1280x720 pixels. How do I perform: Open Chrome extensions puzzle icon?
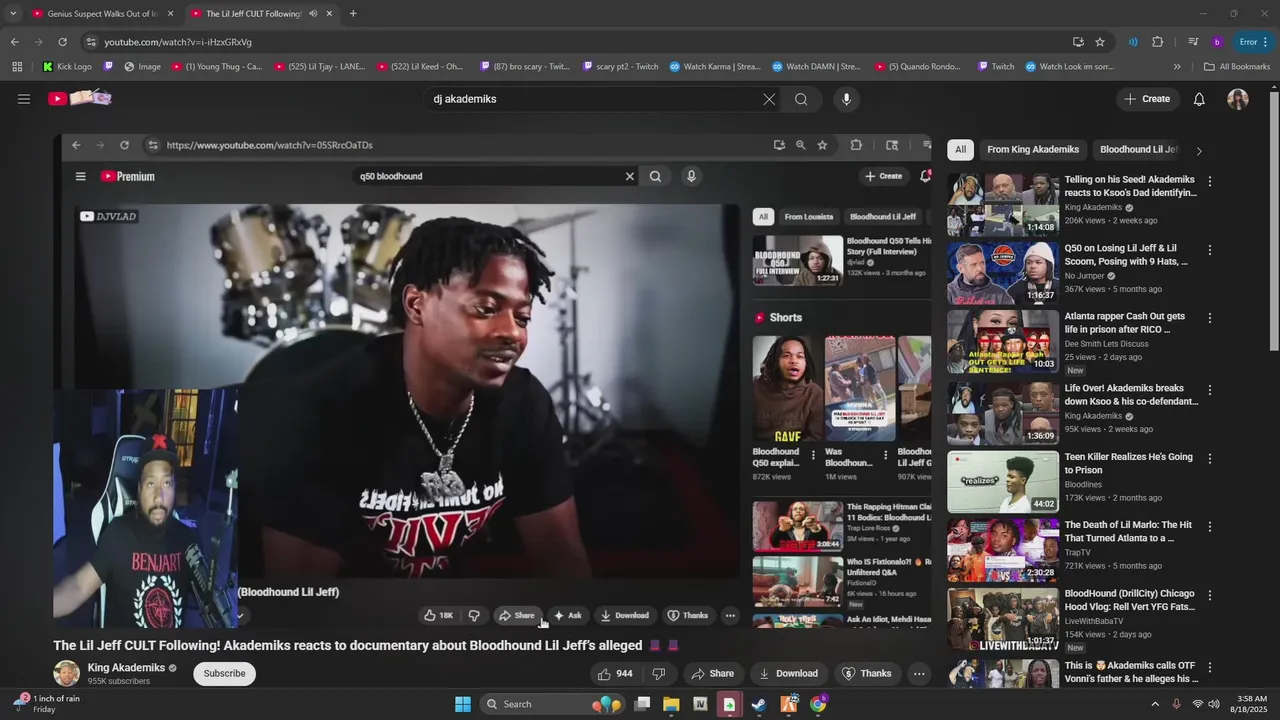point(1157,42)
